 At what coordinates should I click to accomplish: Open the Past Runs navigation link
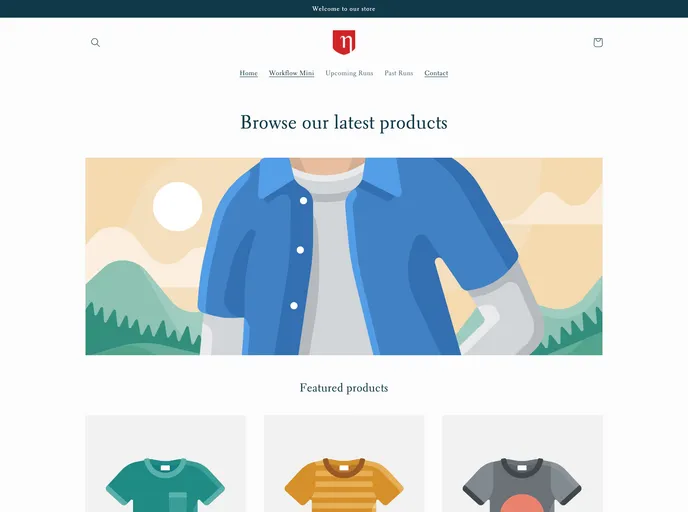399,73
